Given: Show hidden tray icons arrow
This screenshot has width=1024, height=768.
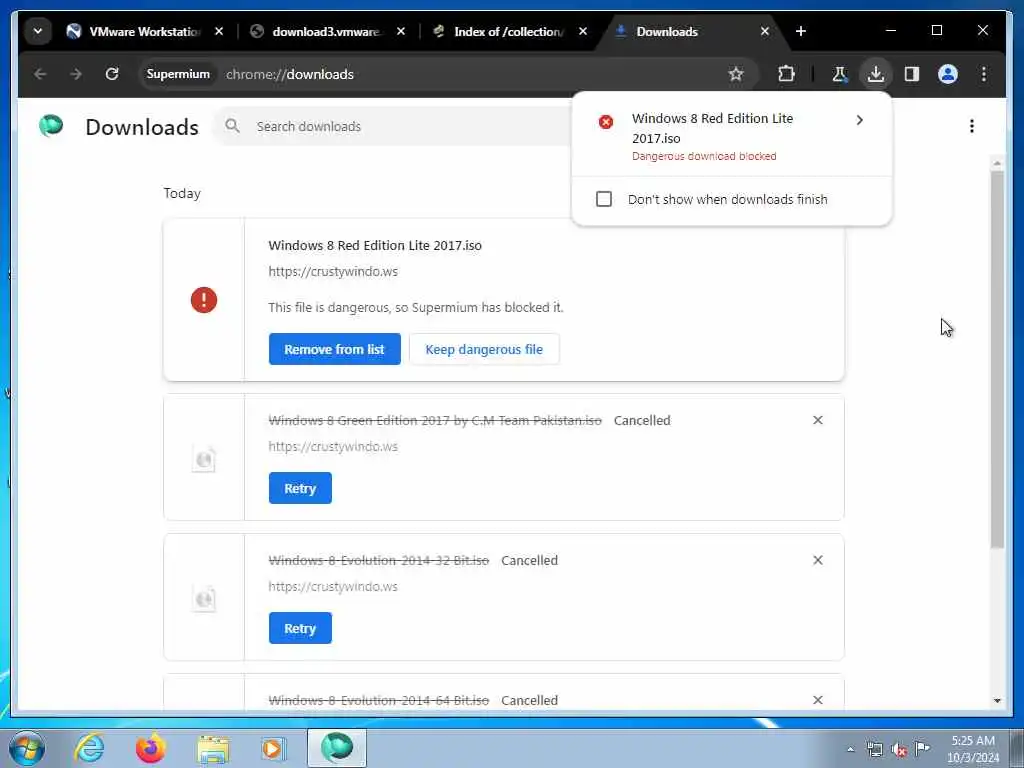Looking at the screenshot, I should pyautogui.click(x=850, y=749).
